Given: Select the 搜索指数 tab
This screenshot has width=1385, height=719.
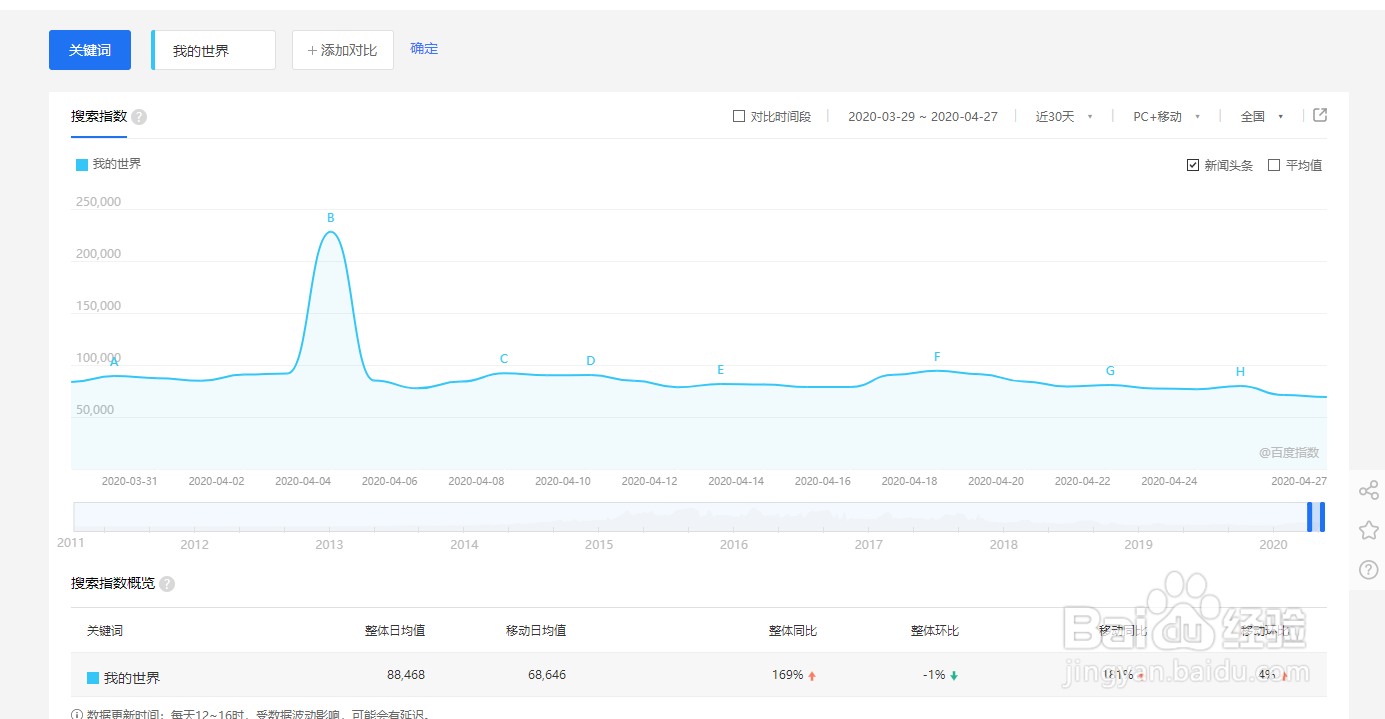Looking at the screenshot, I should point(99,116).
